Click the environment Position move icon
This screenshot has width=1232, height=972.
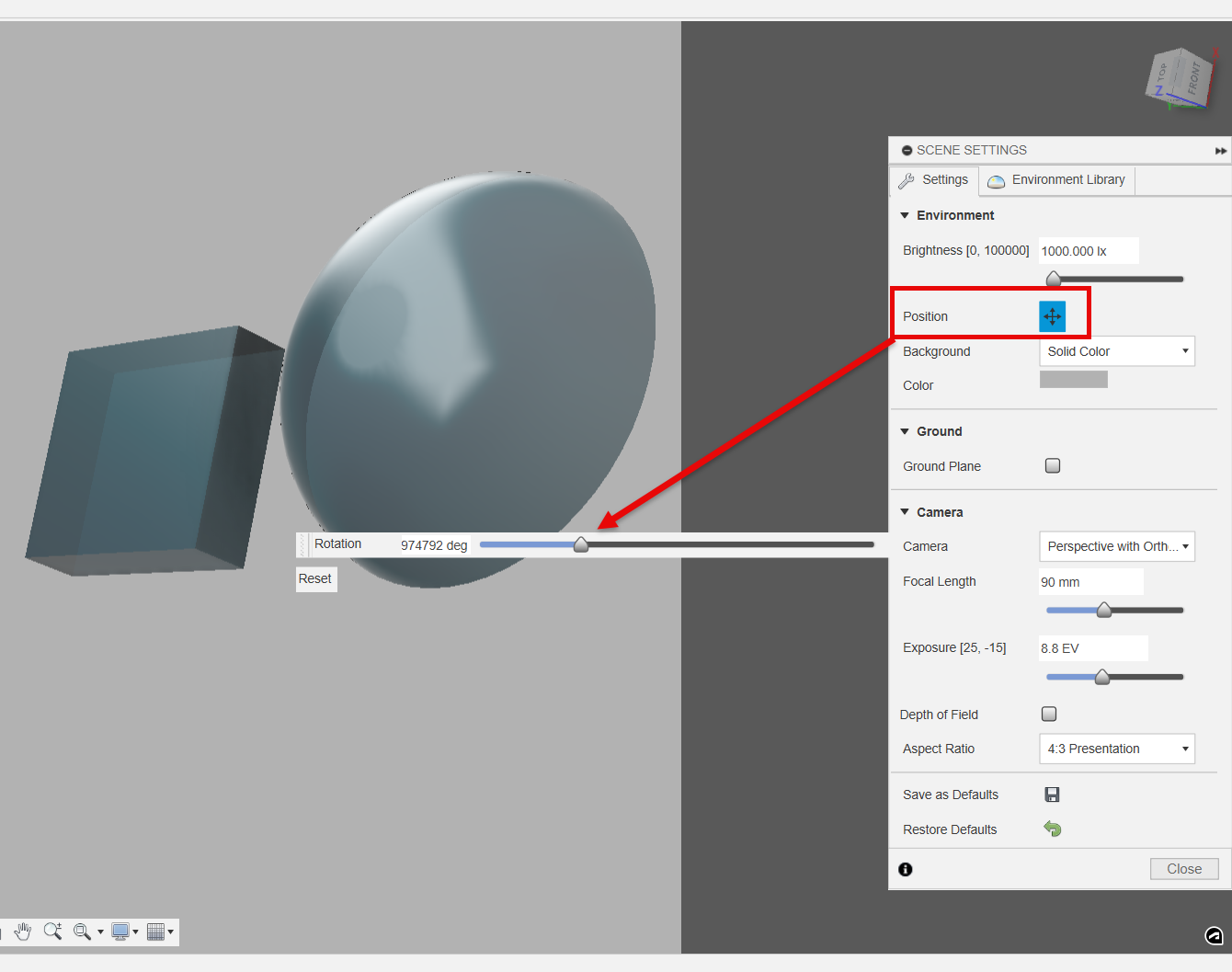coord(1052,315)
